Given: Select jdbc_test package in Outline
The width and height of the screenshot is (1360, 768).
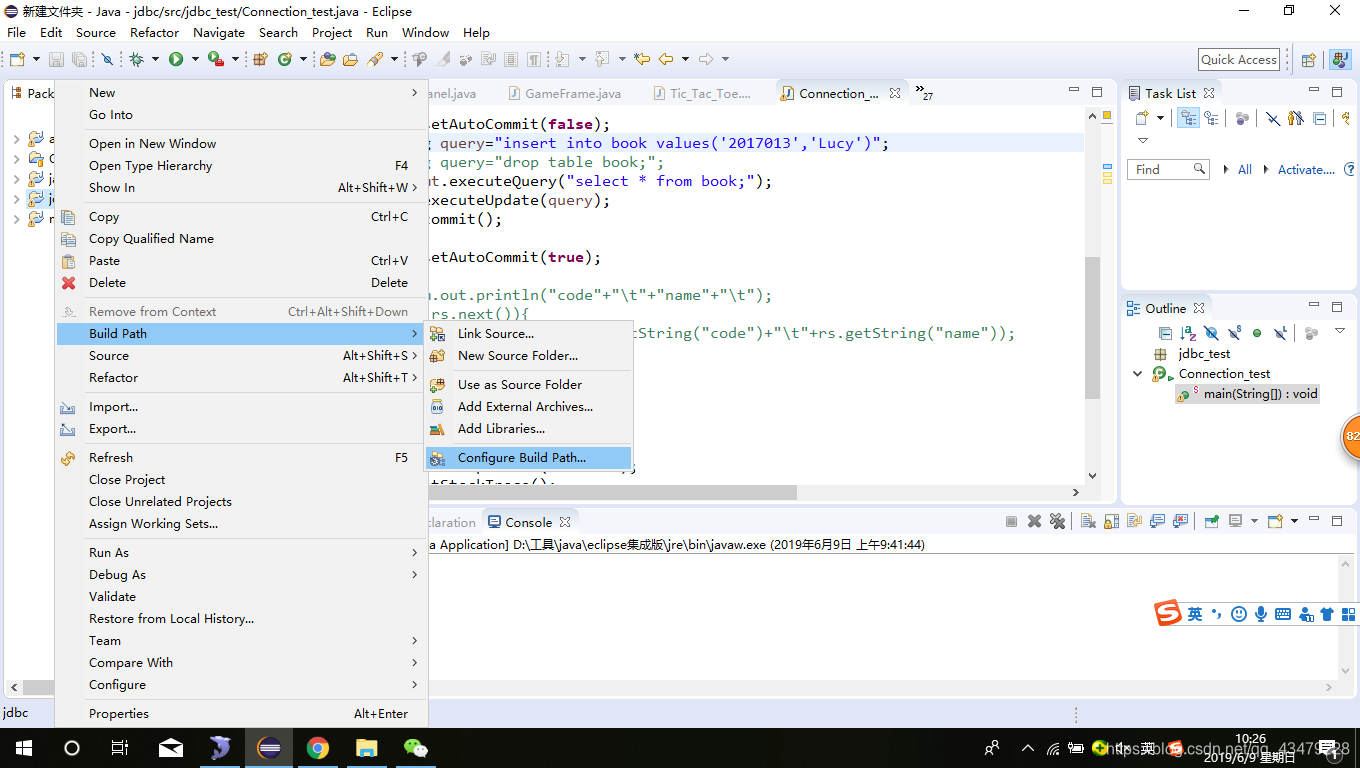Looking at the screenshot, I should (x=1204, y=354).
